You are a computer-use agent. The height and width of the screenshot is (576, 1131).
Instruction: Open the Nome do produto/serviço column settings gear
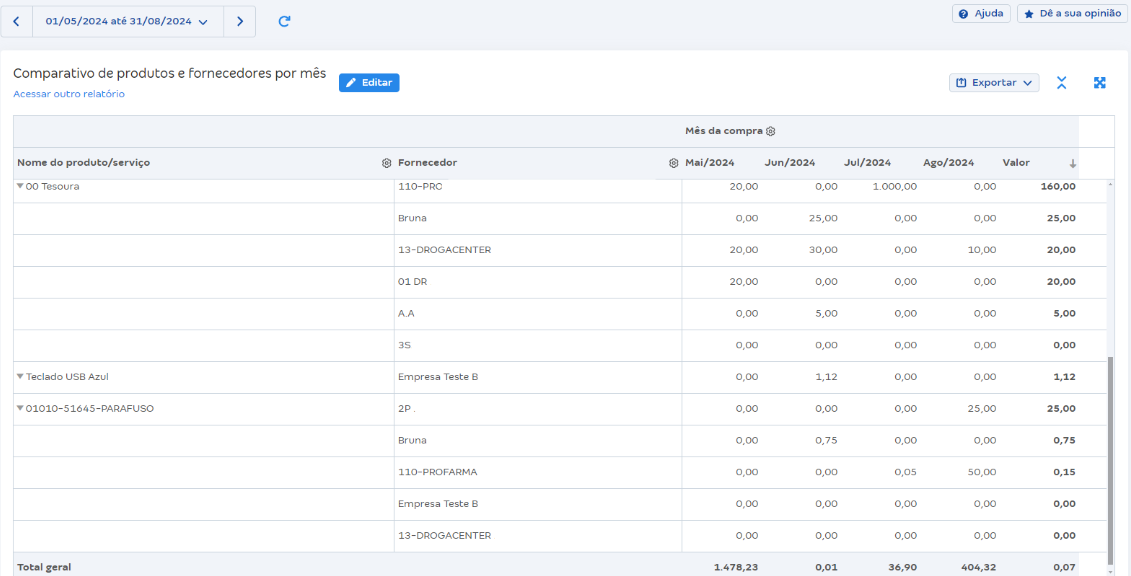coord(384,162)
